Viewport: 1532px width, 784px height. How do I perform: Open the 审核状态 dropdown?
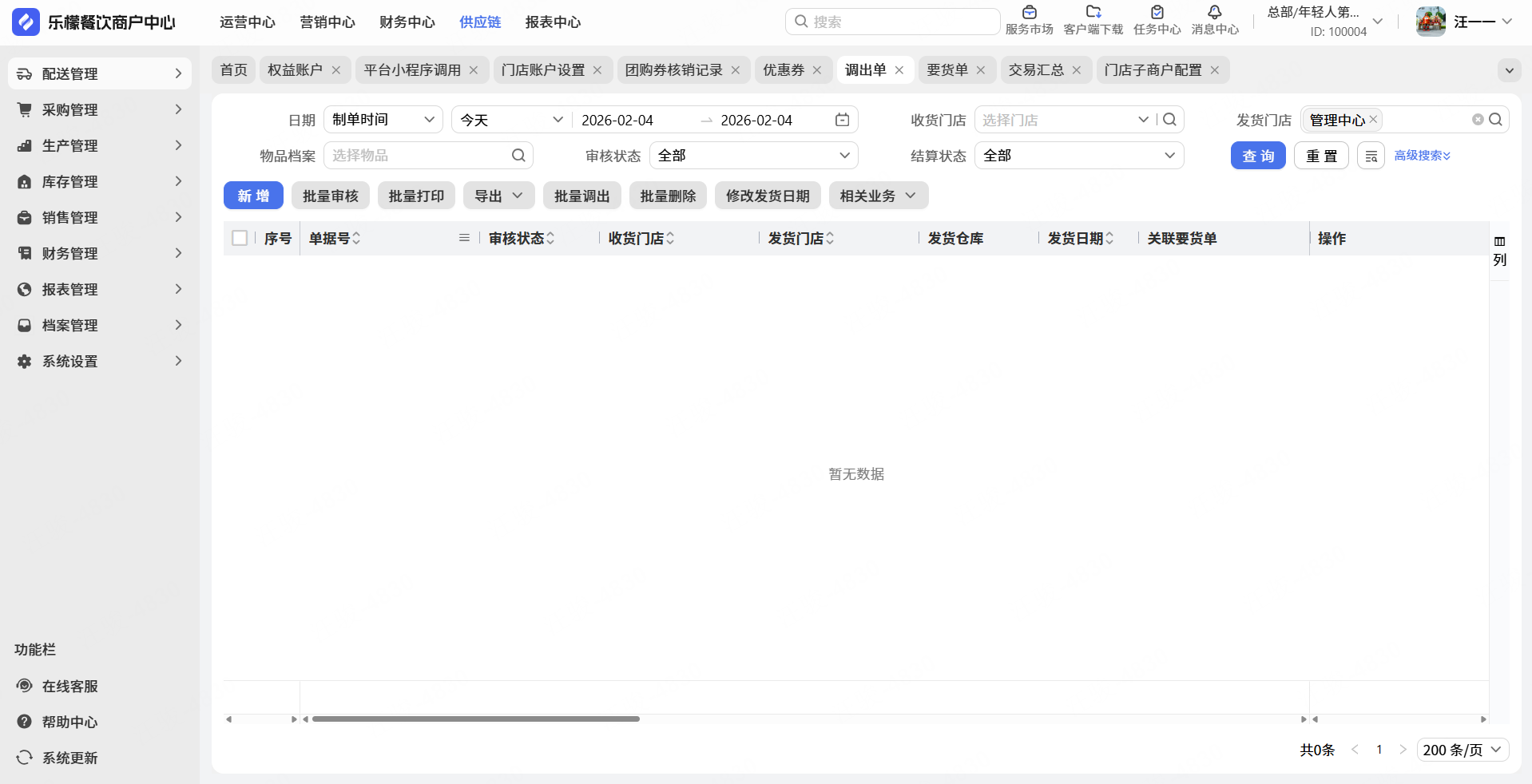point(753,156)
